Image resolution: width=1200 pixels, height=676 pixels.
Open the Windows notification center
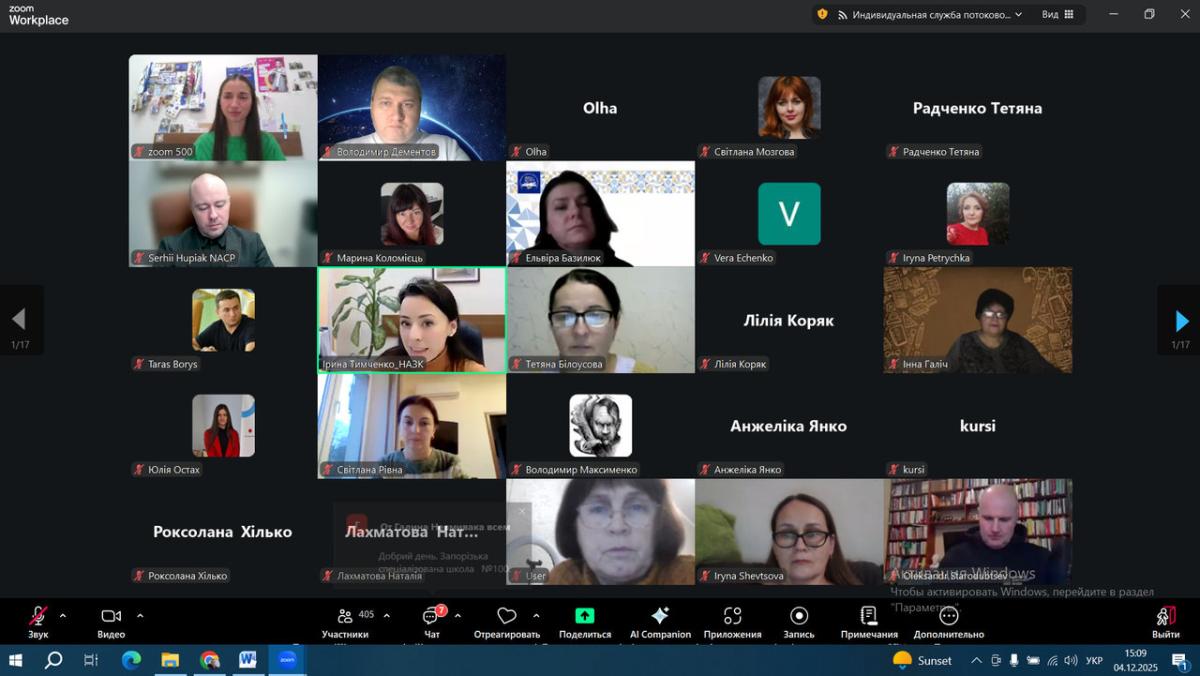(1179, 660)
